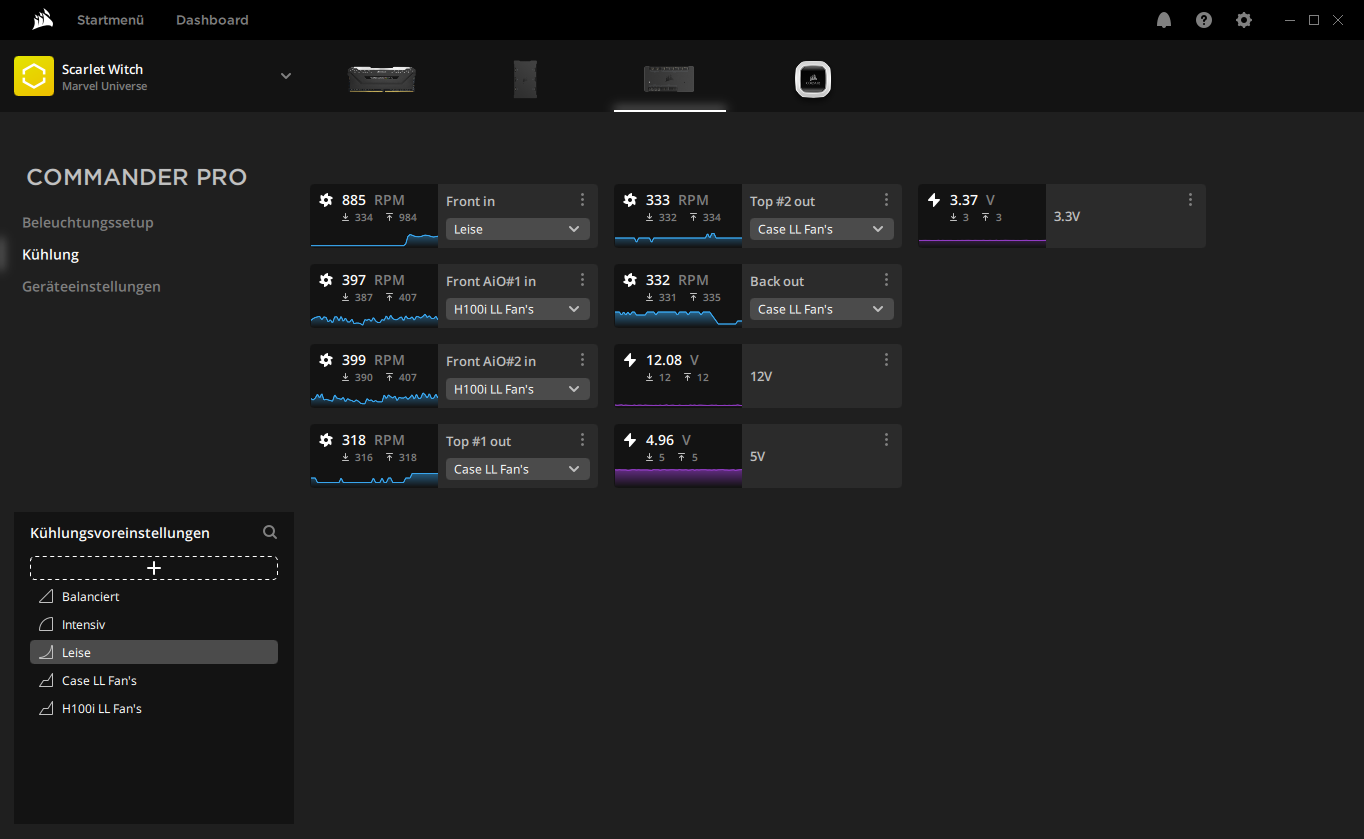Click the 12V sensor label
Viewport: 1364px width, 839px height.
tap(761, 376)
